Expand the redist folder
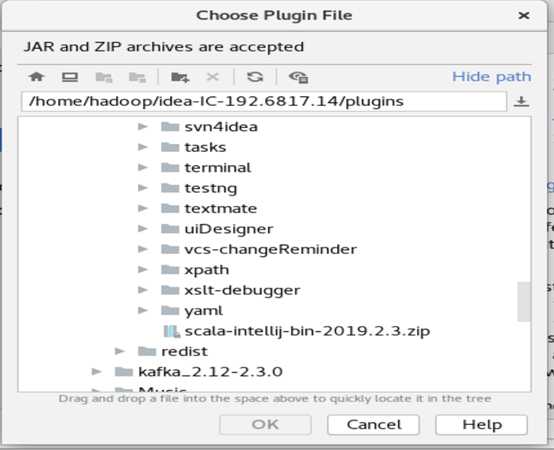Viewport: 554px width, 450px height. click(x=120, y=351)
